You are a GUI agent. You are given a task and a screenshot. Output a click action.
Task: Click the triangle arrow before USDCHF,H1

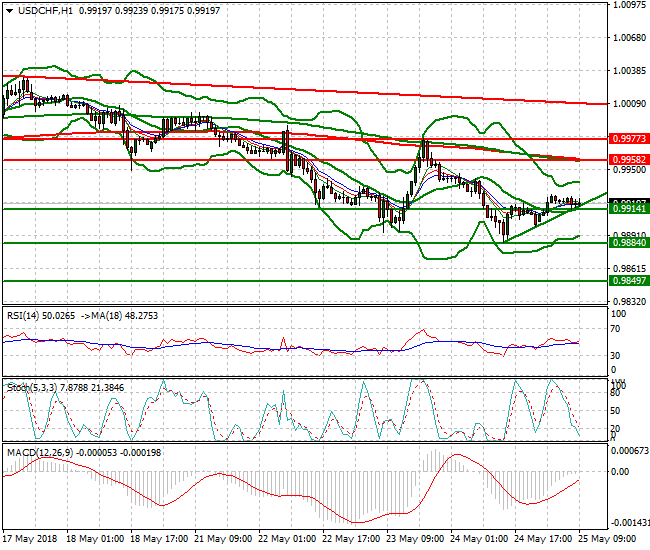[10, 11]
